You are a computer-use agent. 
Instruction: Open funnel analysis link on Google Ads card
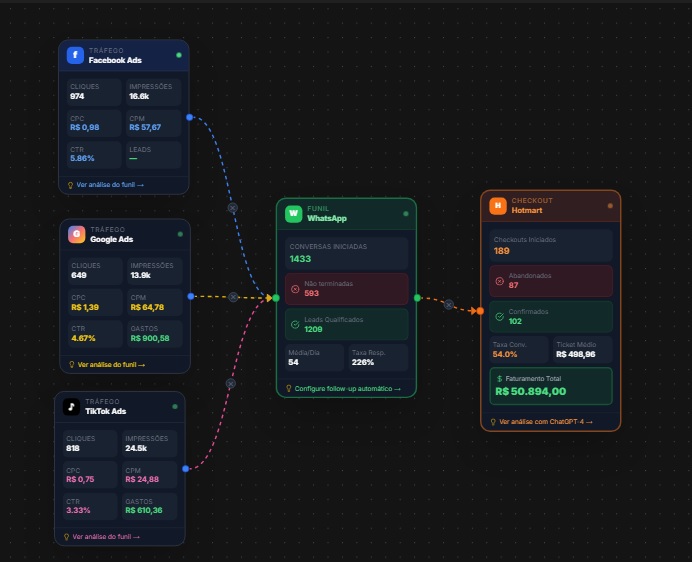tap(111, 365)
